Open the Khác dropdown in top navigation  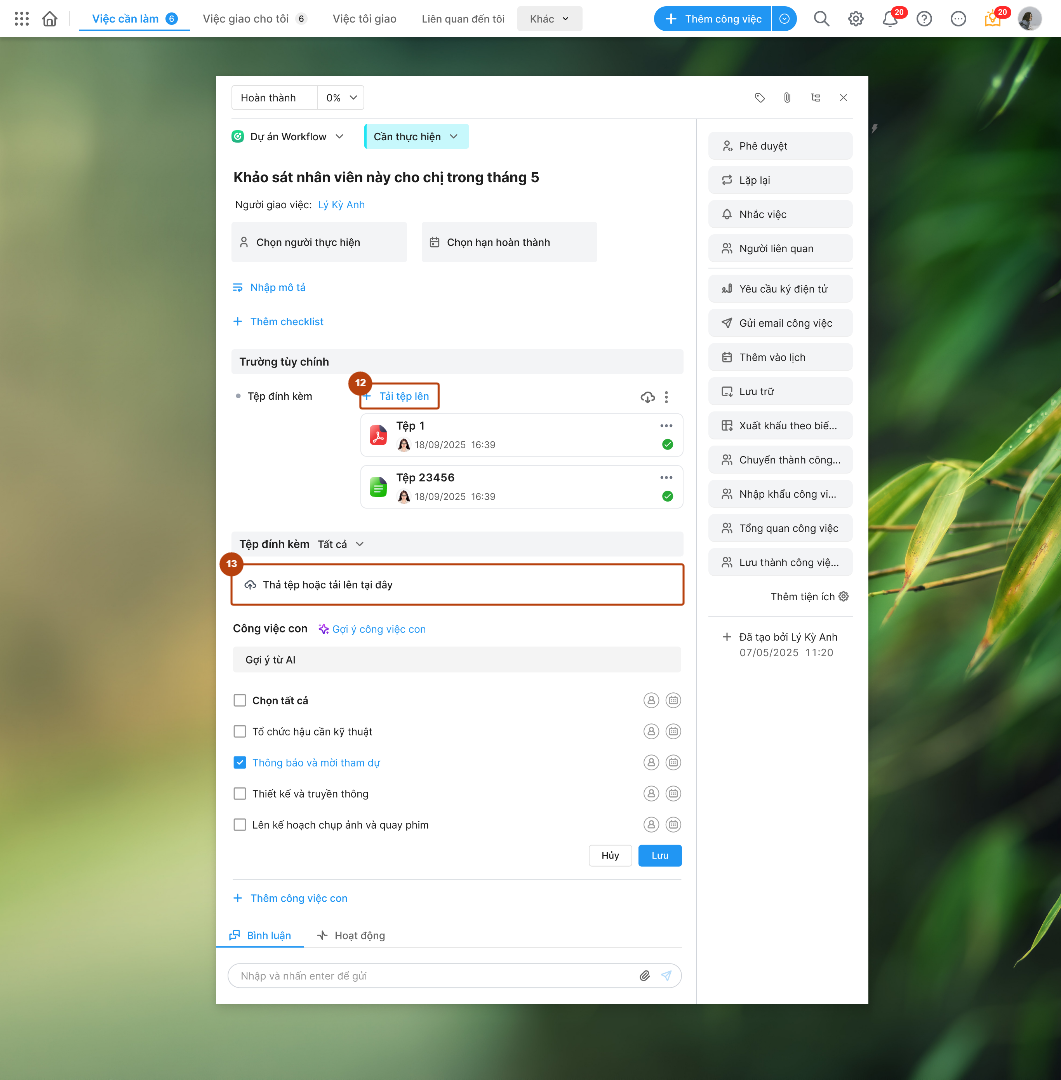550,19
